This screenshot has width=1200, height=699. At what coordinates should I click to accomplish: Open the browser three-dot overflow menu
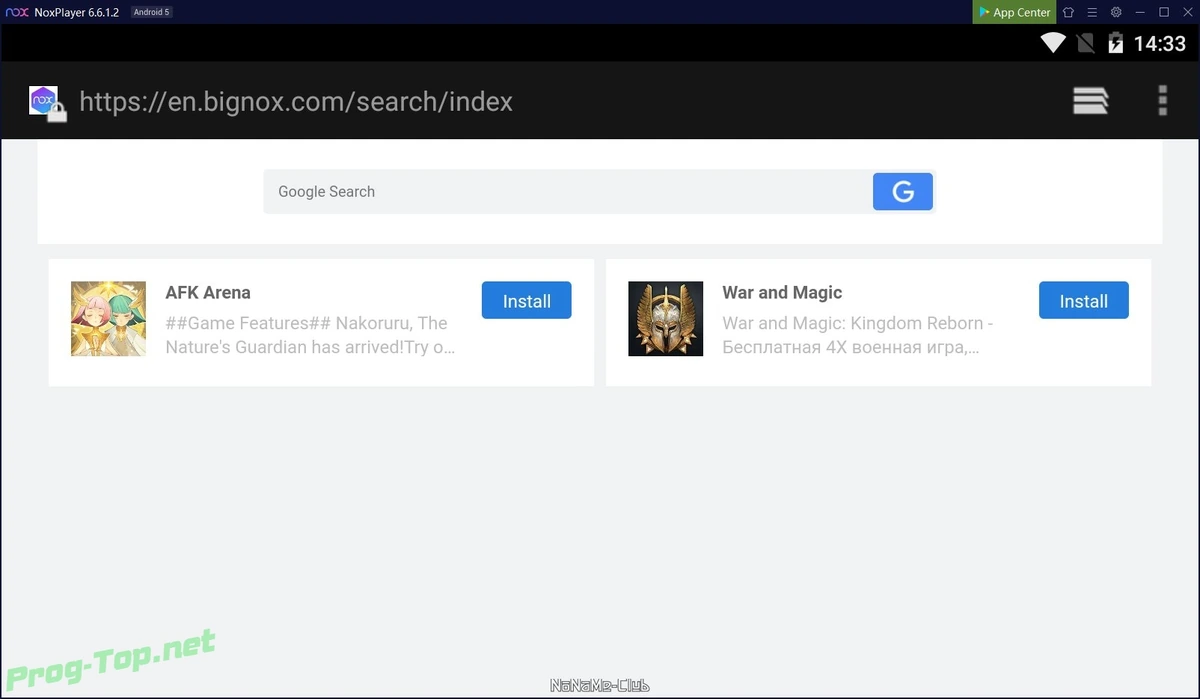pos(1162,101)
